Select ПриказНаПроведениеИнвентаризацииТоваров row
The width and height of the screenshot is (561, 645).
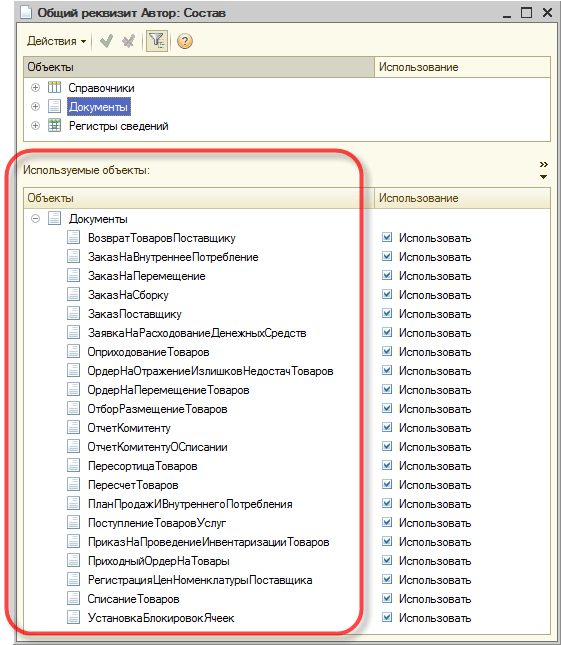pos(209,542)
